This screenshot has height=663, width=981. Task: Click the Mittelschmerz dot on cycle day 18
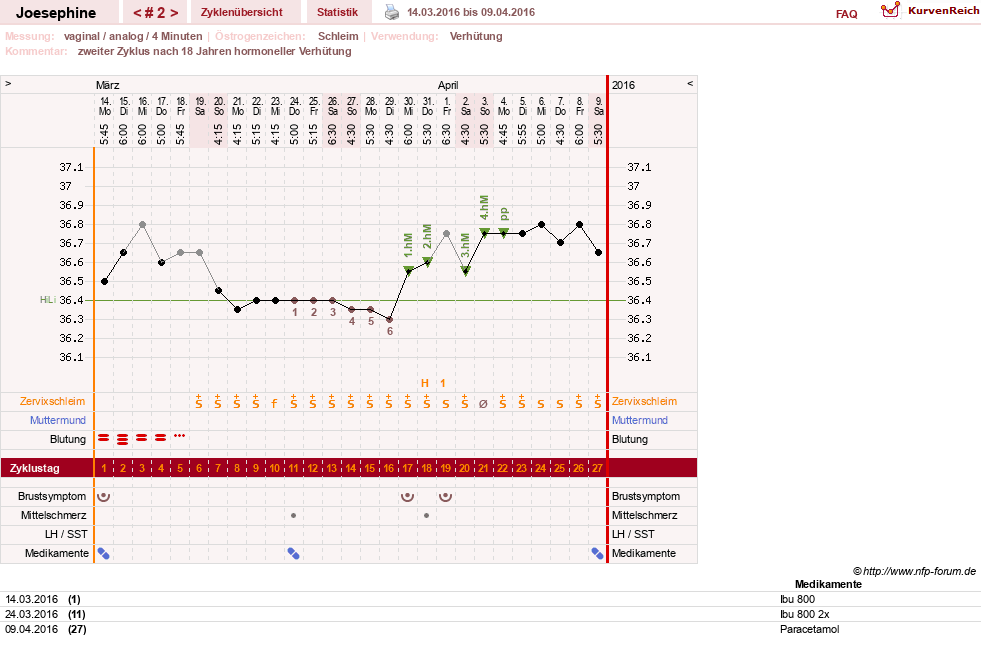pos(427,515)
